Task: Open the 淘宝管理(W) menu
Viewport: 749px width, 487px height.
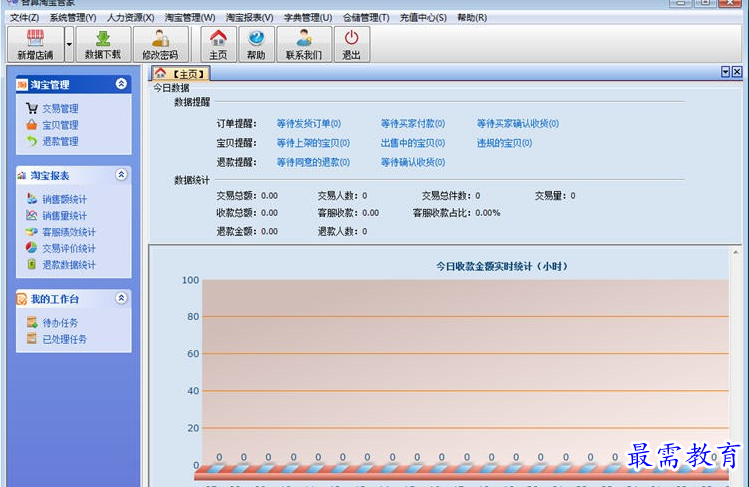Action: point(190,18)
